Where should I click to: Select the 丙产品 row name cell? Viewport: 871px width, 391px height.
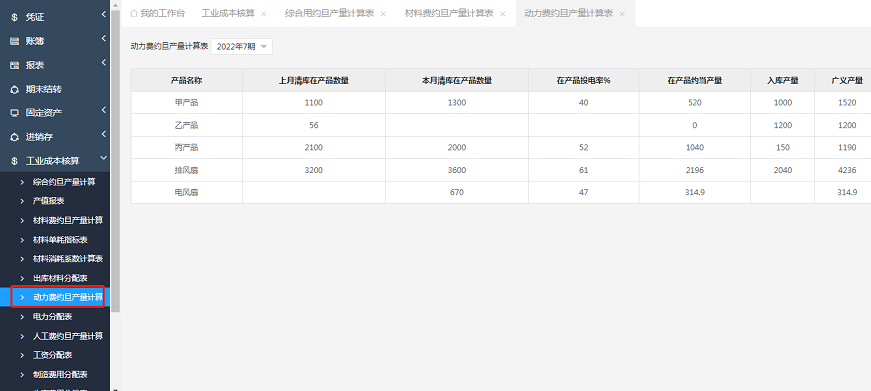[186, 148]
